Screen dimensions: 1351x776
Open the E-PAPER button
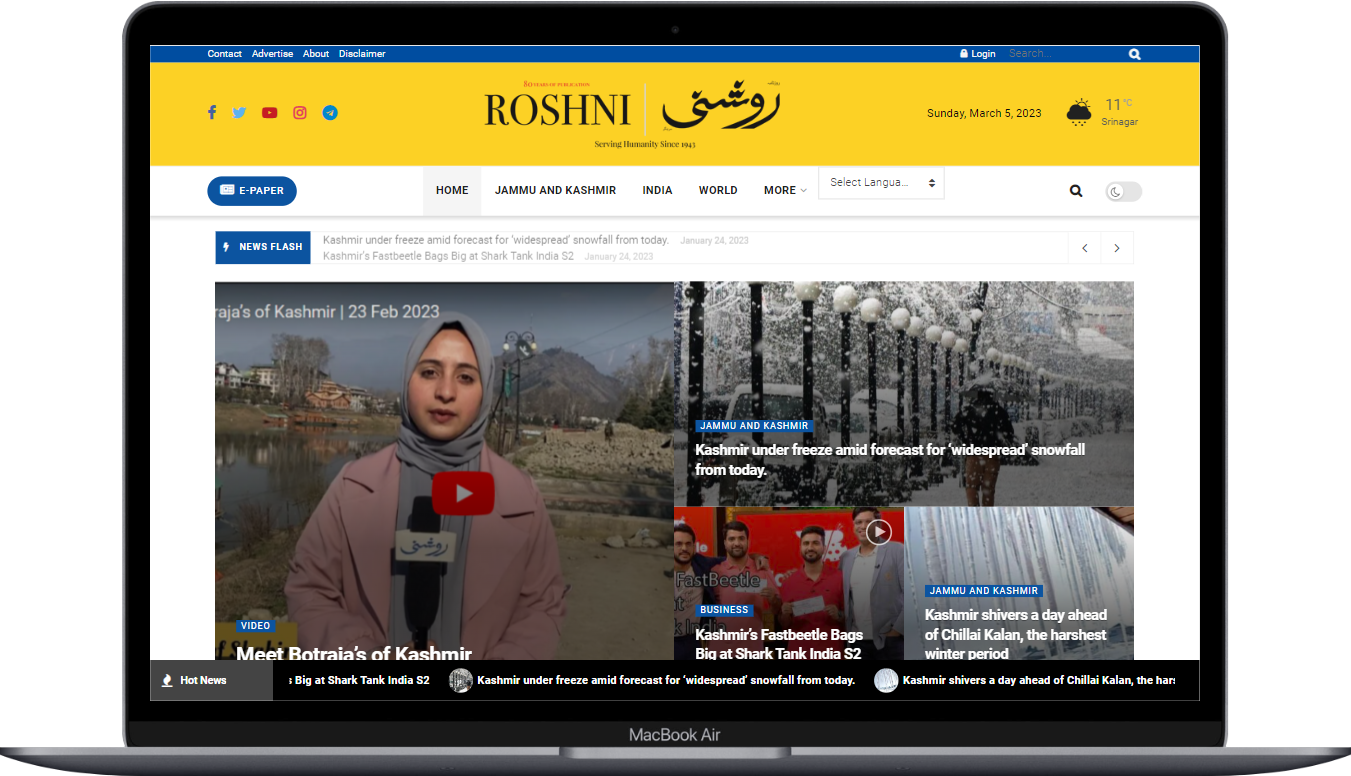point(252,191)
